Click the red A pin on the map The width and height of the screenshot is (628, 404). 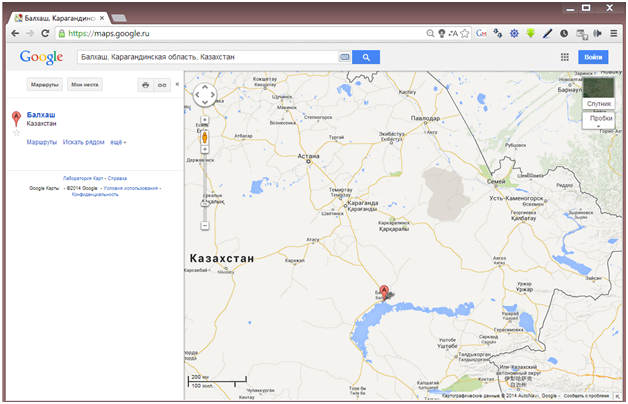coord(384,293)
